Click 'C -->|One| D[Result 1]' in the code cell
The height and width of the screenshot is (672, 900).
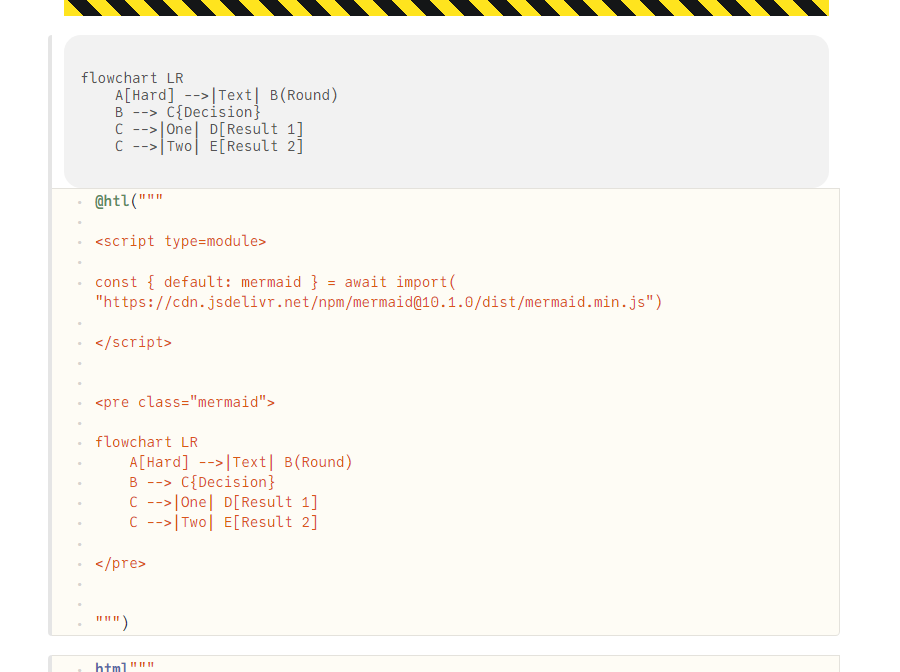(x=223, y=503)
